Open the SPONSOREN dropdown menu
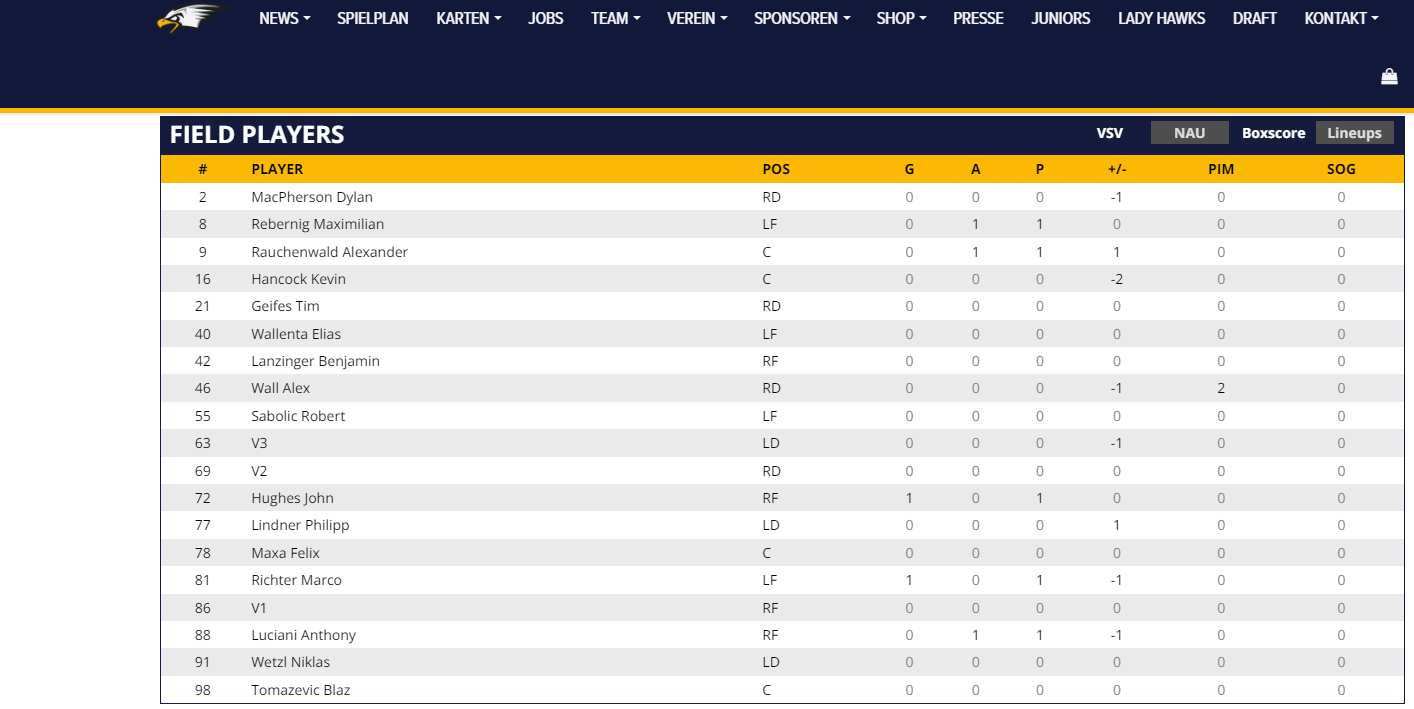 802,18
